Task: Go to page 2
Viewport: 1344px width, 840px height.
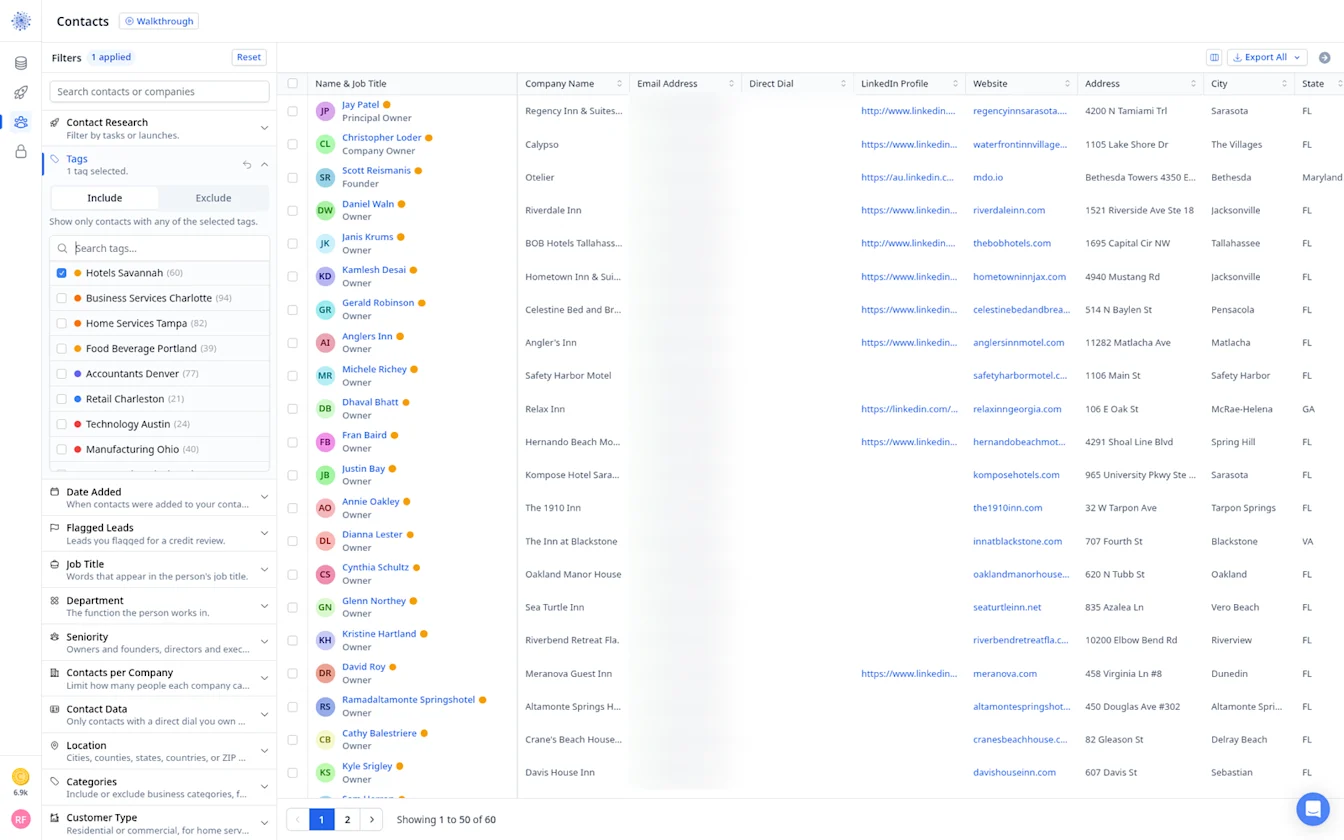Action: tap(347, 819)
